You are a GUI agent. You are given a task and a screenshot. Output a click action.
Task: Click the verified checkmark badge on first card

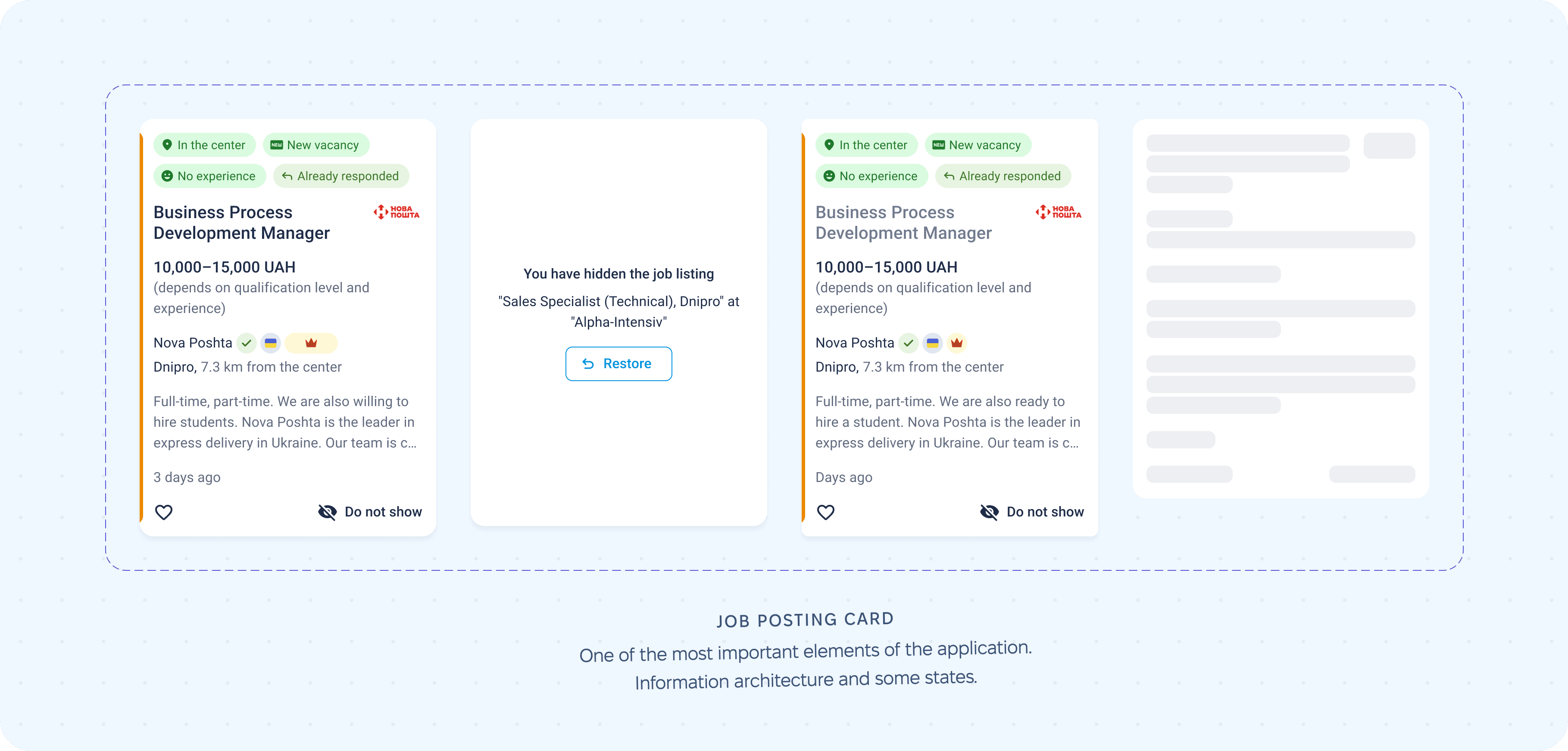tap(247, 343)
